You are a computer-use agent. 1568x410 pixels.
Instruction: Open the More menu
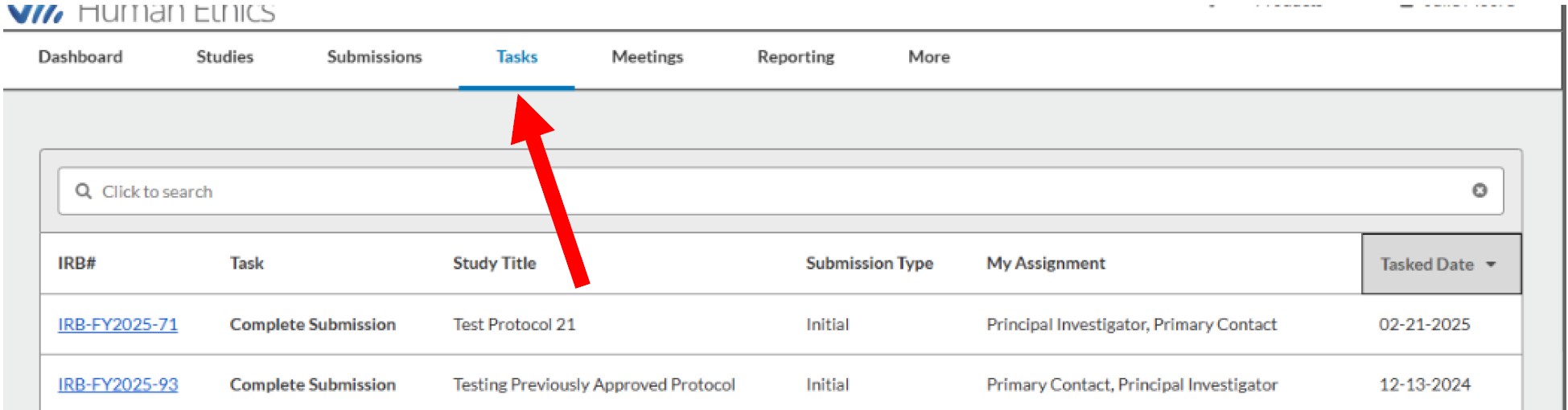coord(929,57)
